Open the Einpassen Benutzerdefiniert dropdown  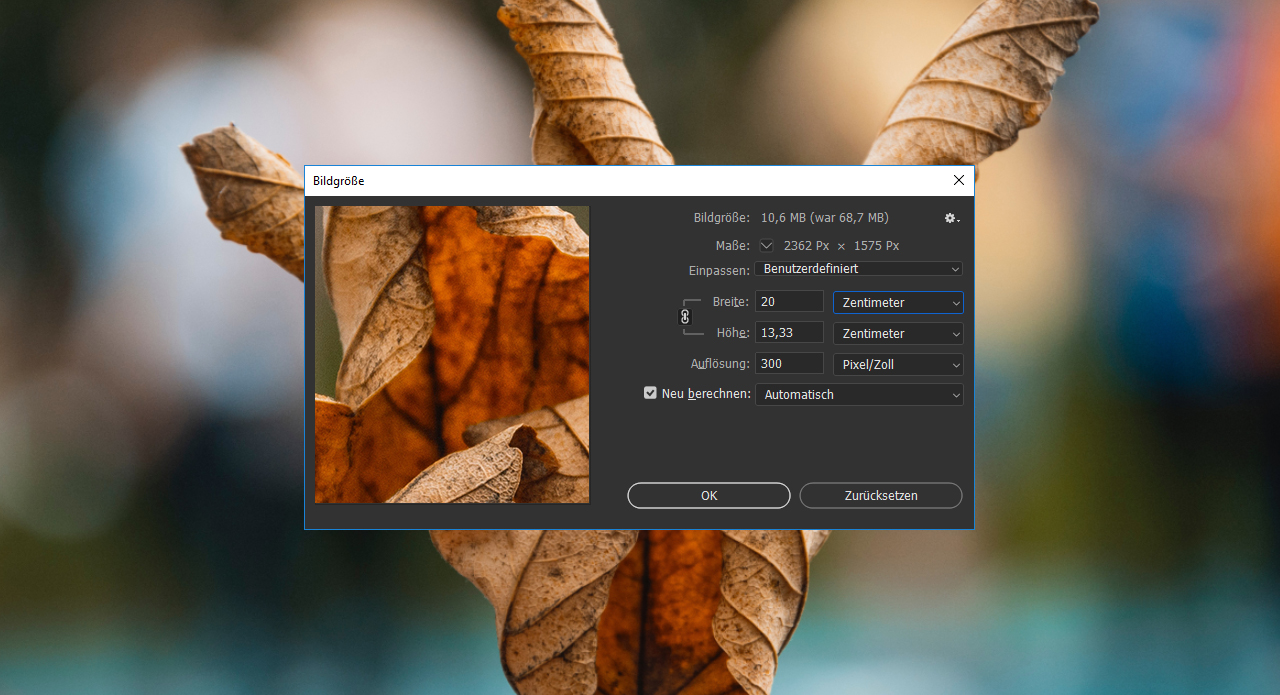858,269
